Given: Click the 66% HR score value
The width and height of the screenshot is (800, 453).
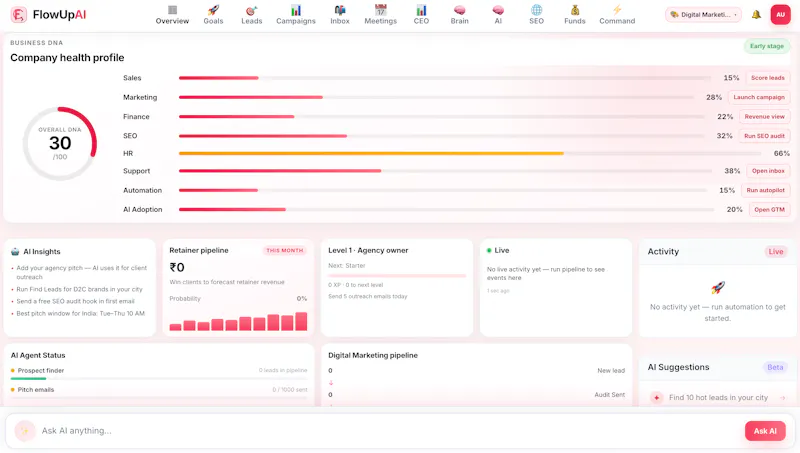Looking at the screenshot, I should [x=782, y=154].
